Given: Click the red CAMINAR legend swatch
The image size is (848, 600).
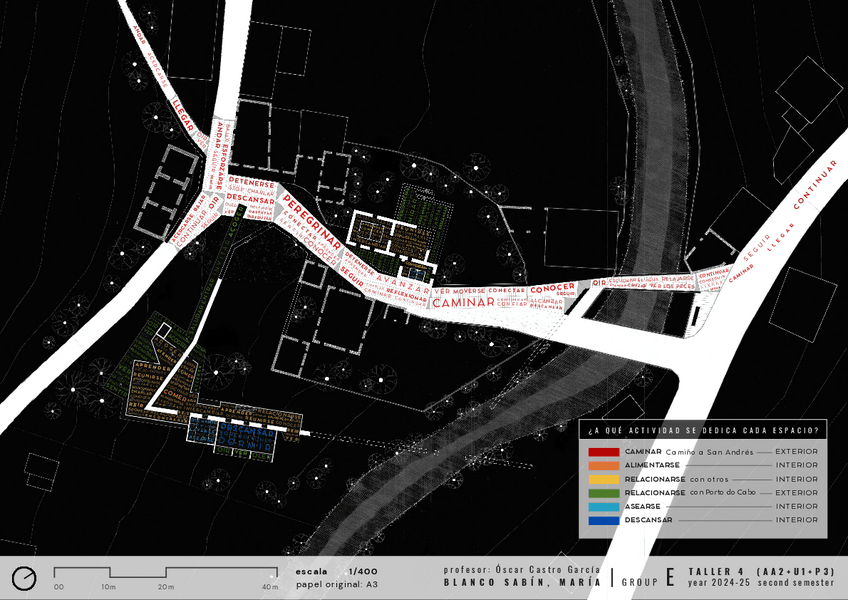Looking at the screenshot, I should (x=603, y=452).
